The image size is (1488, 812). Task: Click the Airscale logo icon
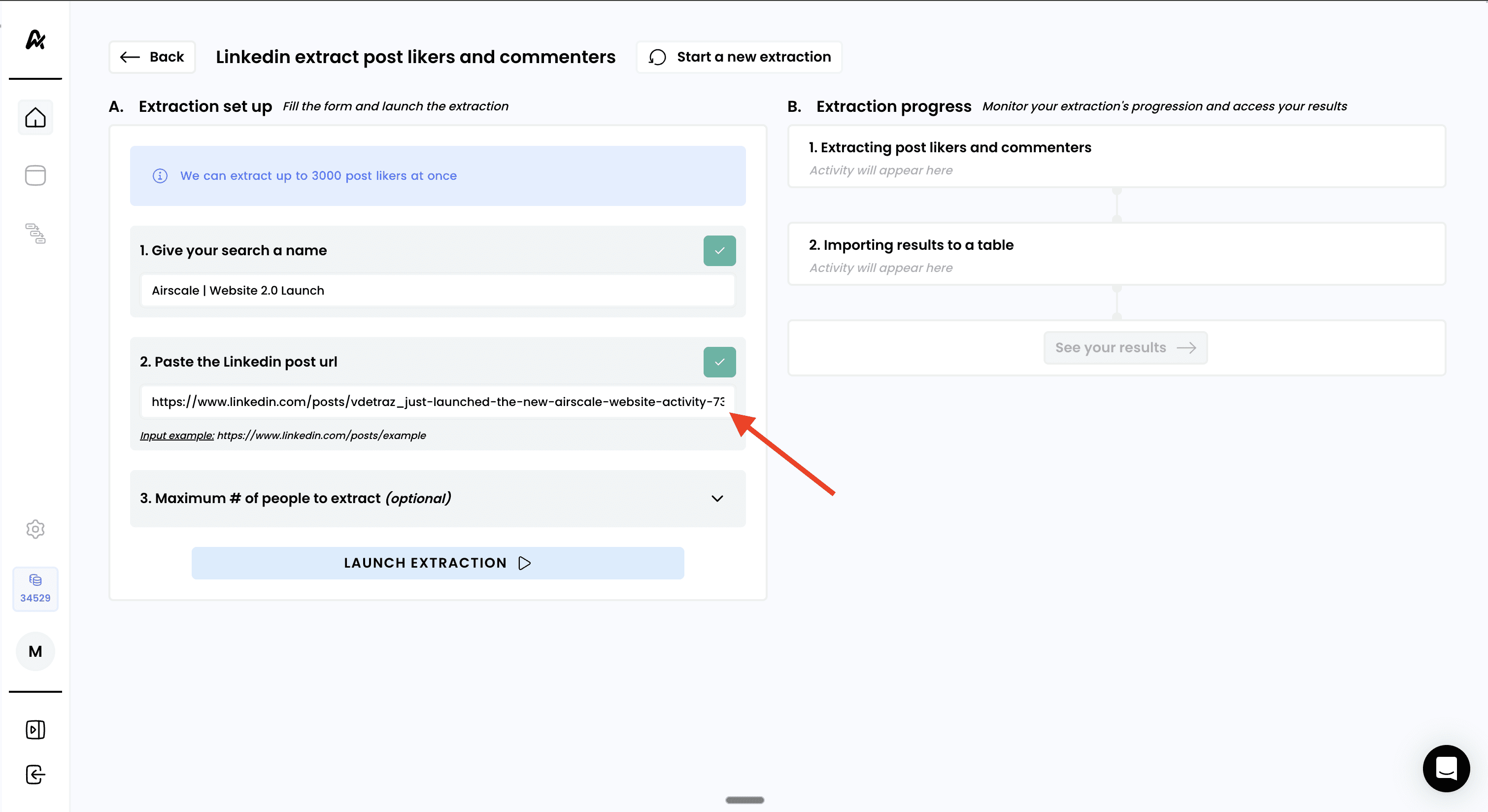pos(35,39)
